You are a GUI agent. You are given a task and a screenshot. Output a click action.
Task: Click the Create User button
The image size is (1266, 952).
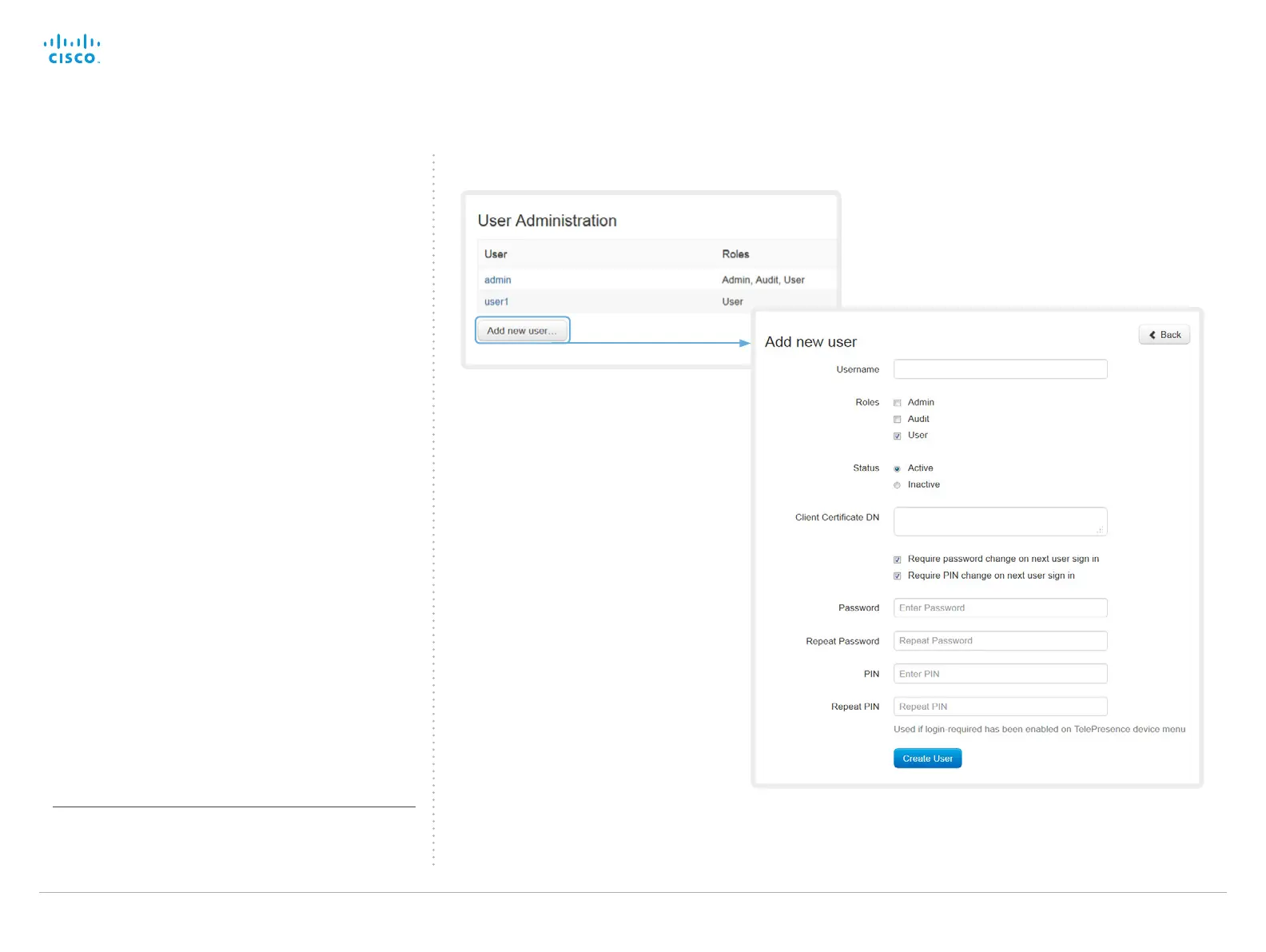pos(927,759)
